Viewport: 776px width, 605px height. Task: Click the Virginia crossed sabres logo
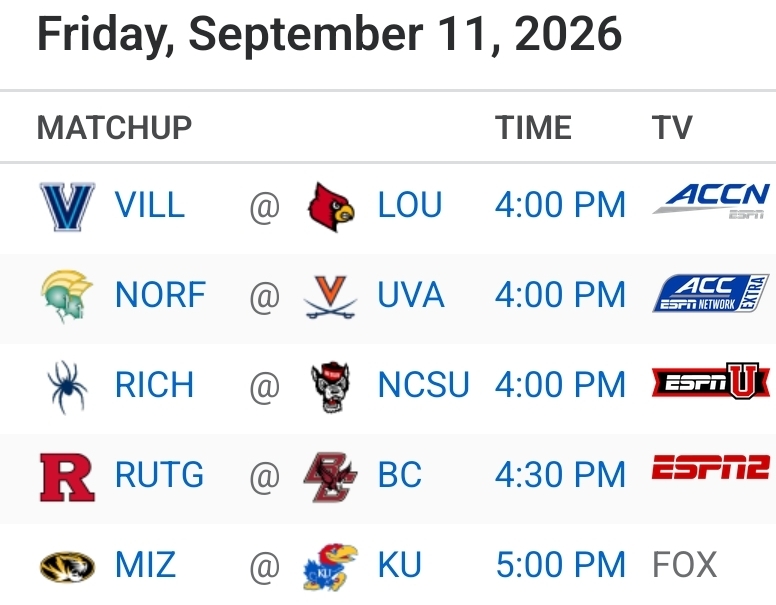(330, 297)
